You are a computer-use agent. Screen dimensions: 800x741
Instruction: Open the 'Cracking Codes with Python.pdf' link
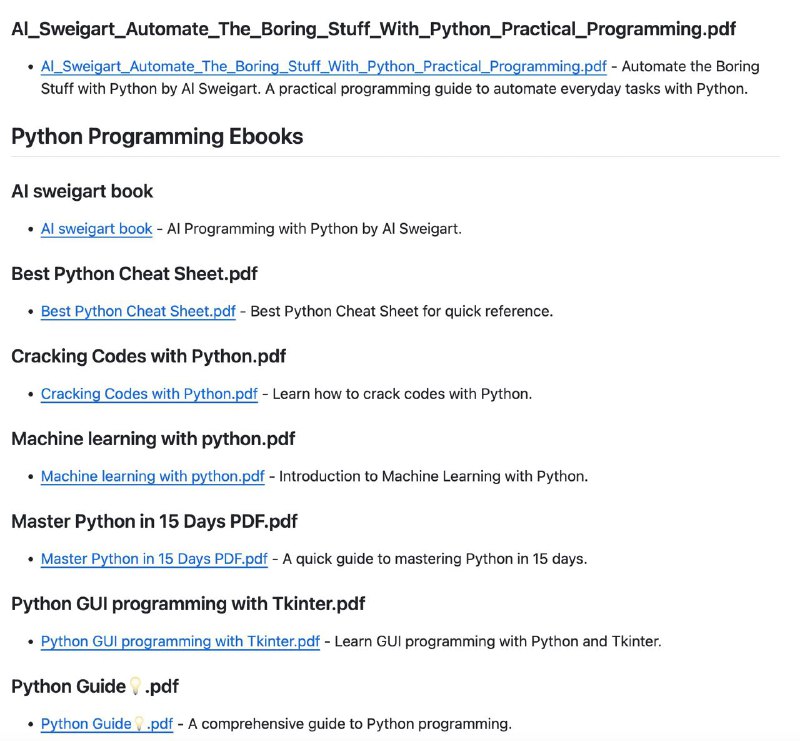coord(149,394)
